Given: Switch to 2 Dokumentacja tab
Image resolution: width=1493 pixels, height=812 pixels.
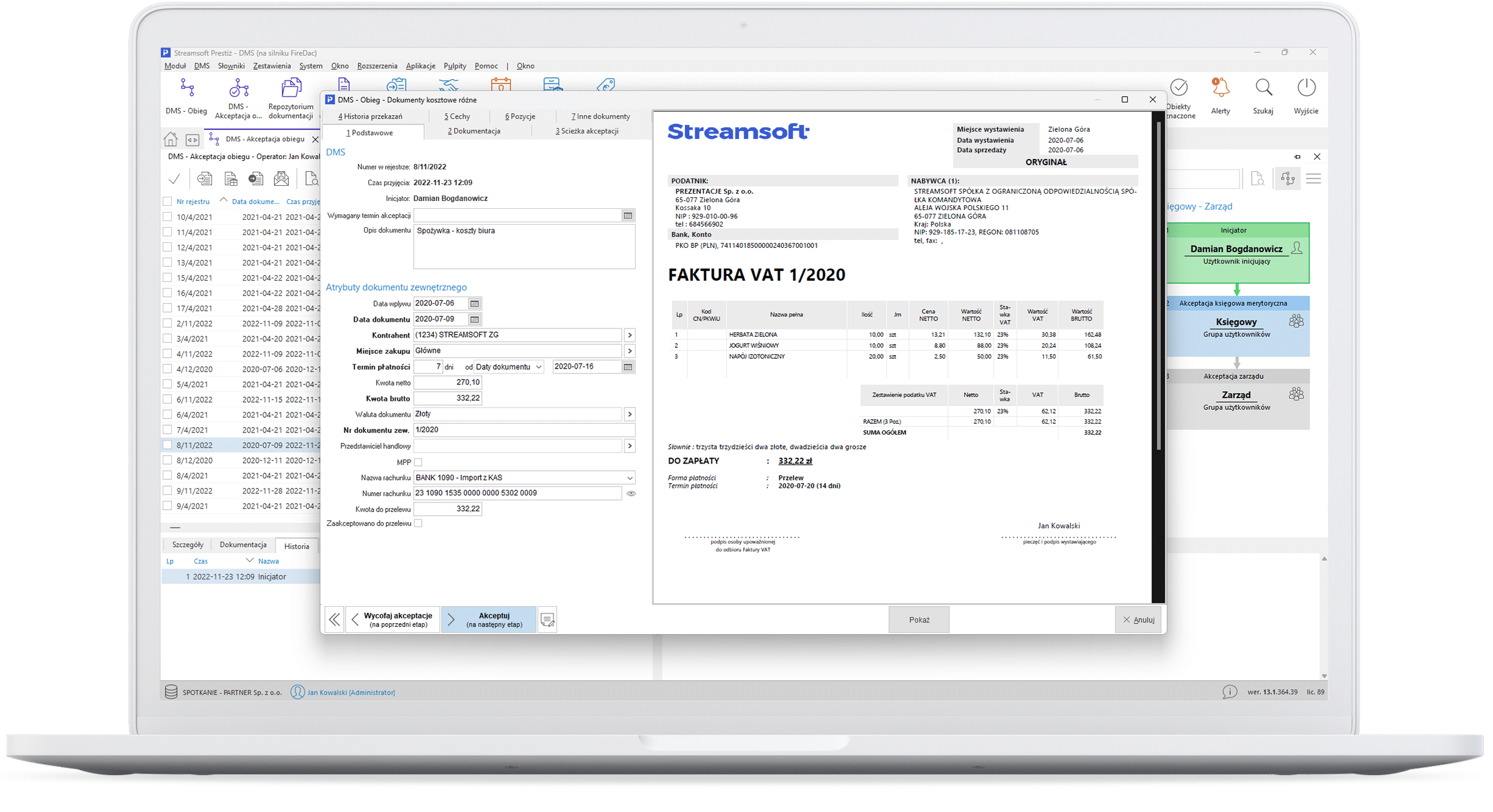Looking at the screenshot, I should click(x=474, y=131).
